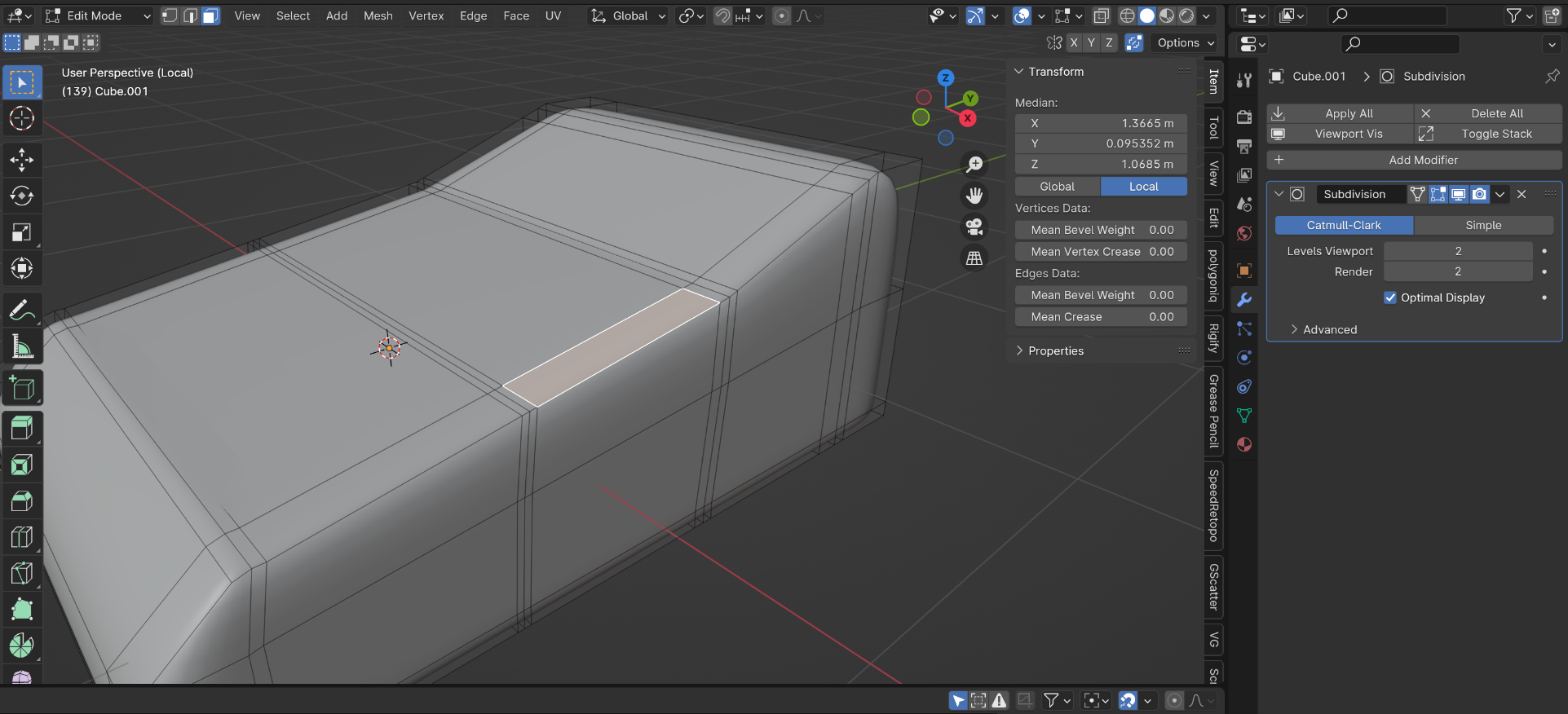Select the Add Cube tool
The height and width of the screenshot is (714, 1568).
(22, 388)
